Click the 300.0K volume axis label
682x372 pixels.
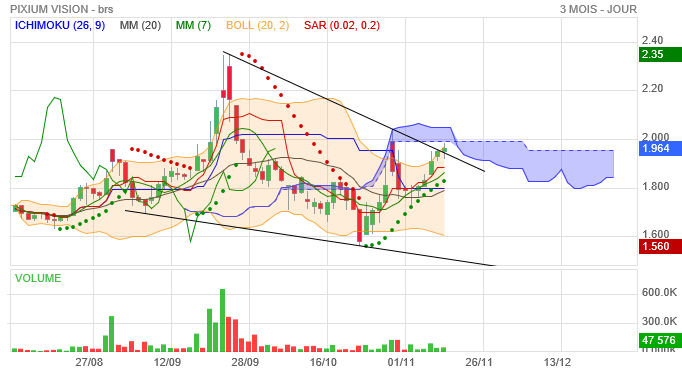click(659, 322)
